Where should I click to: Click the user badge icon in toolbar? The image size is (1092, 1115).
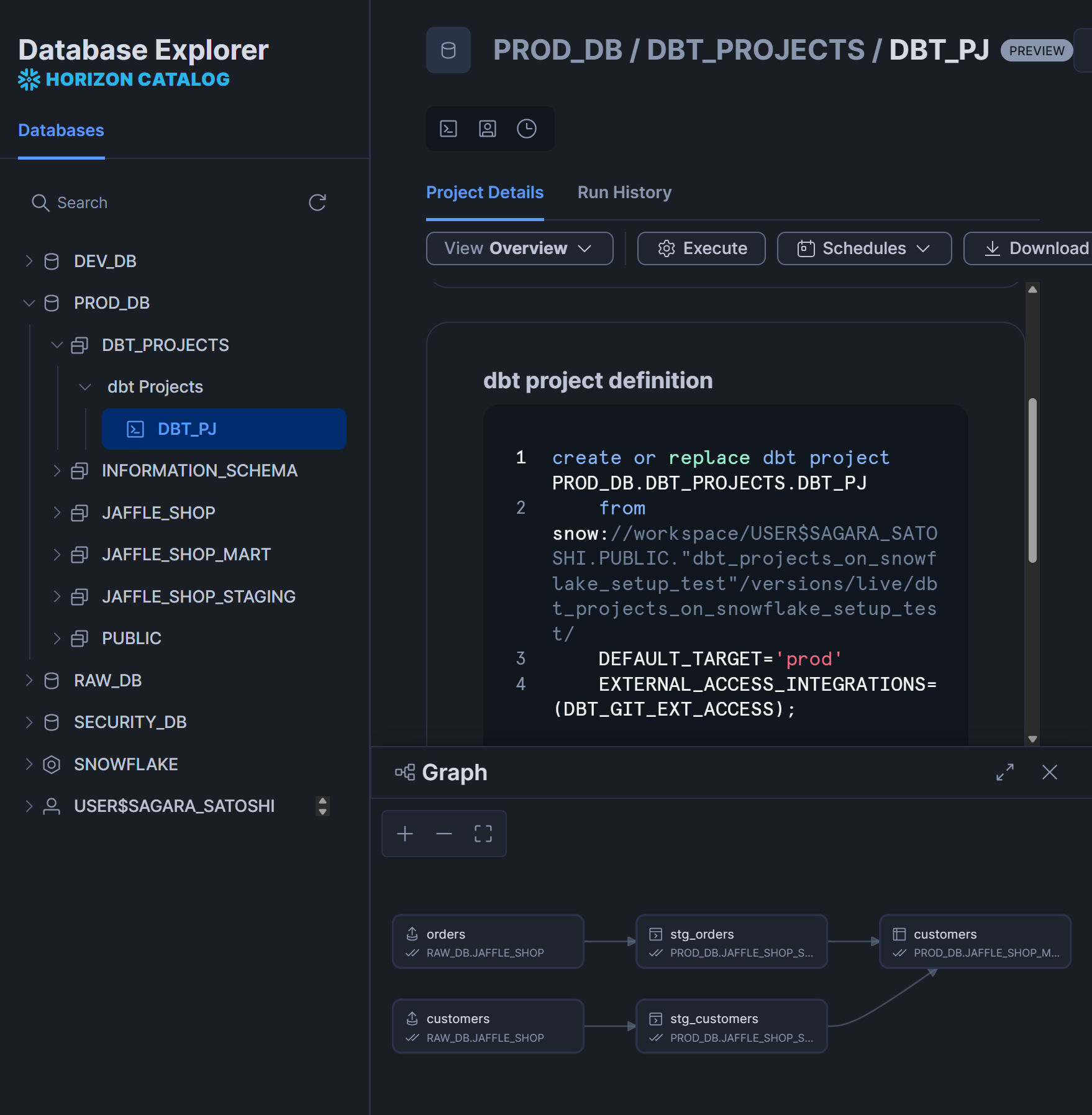click(488, 129)
